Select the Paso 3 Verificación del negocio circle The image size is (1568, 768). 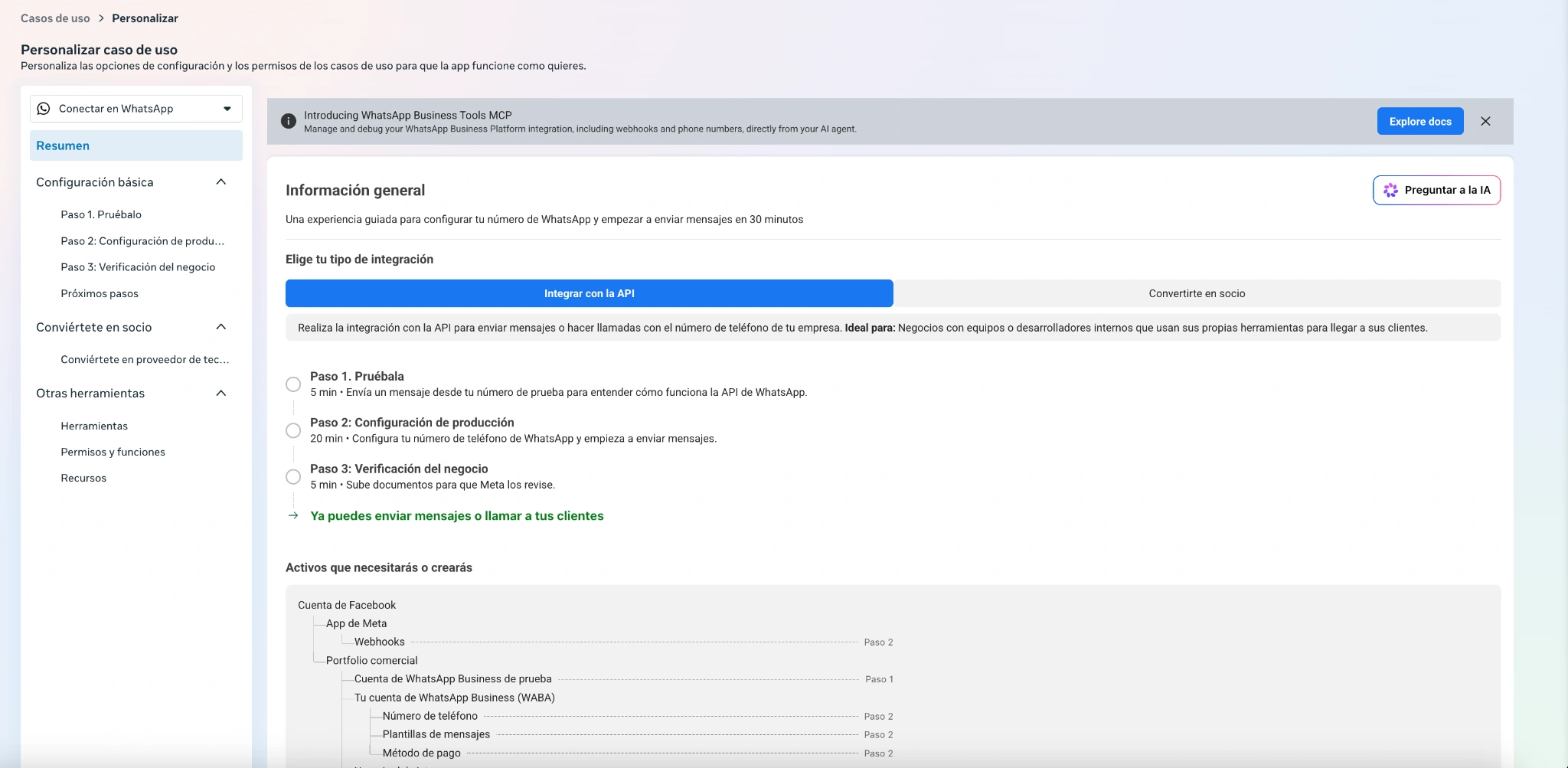(293, 477)
